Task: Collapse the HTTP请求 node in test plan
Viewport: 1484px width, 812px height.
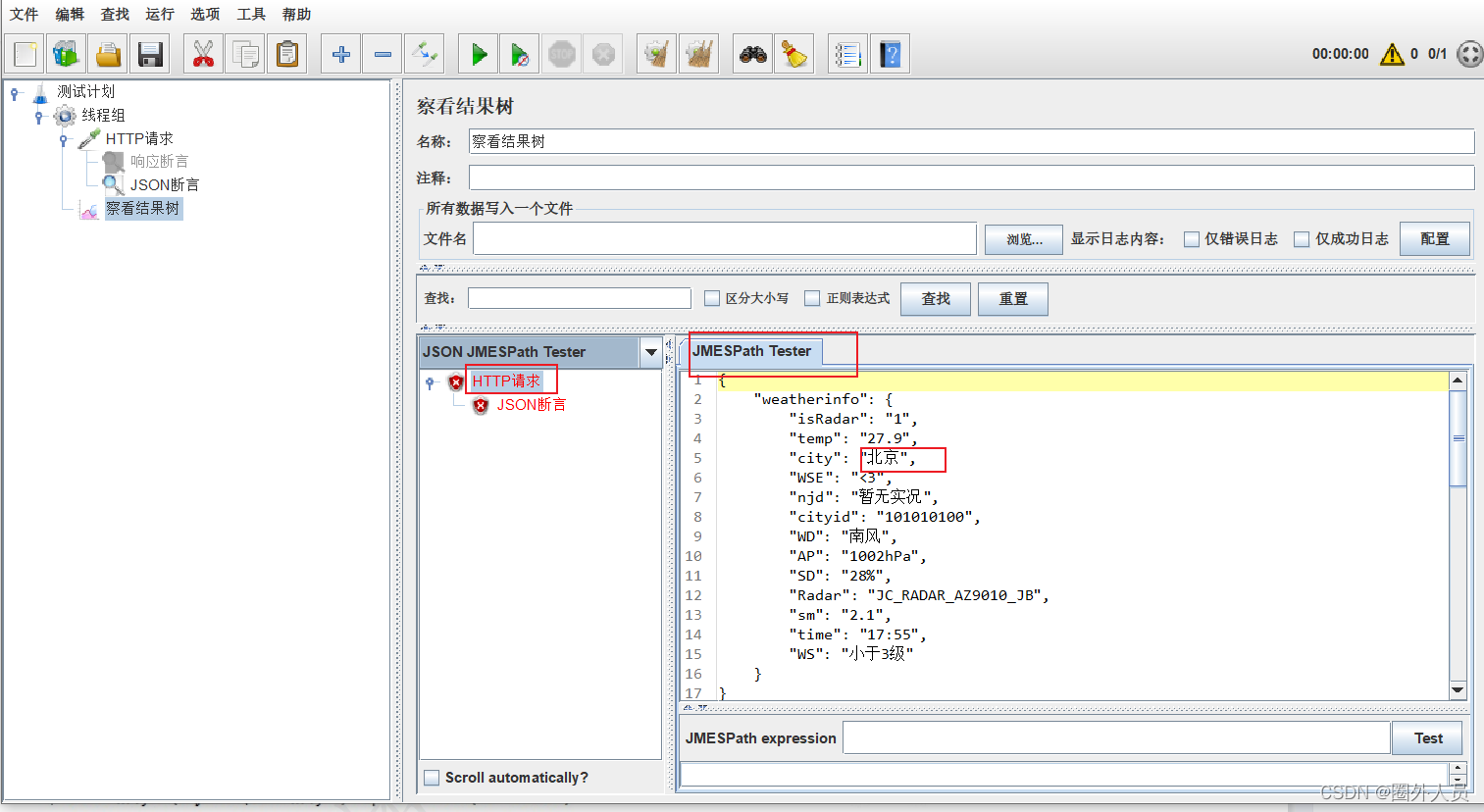Action: [64, 140]
